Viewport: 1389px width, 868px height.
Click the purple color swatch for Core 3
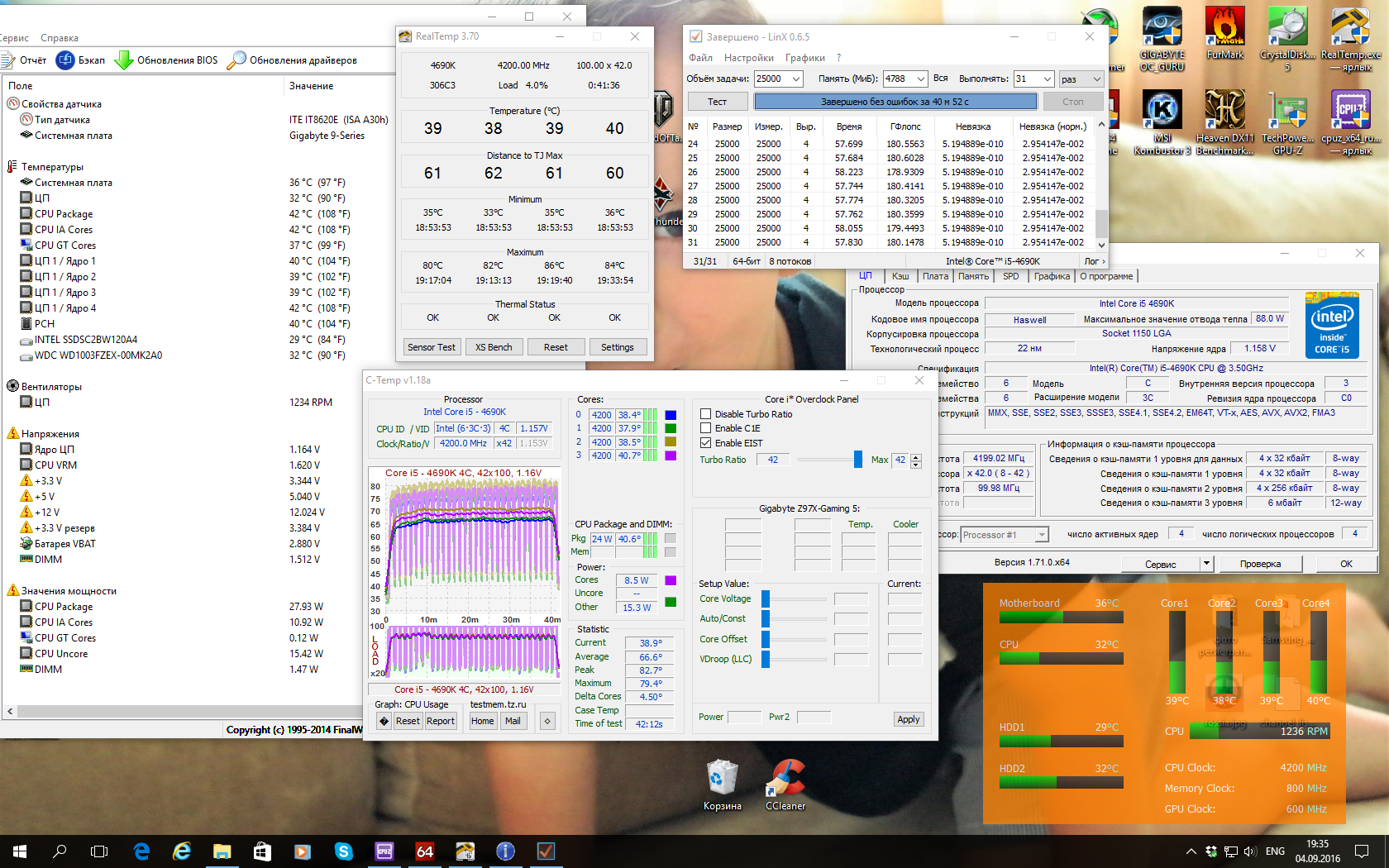pos(671,455)
